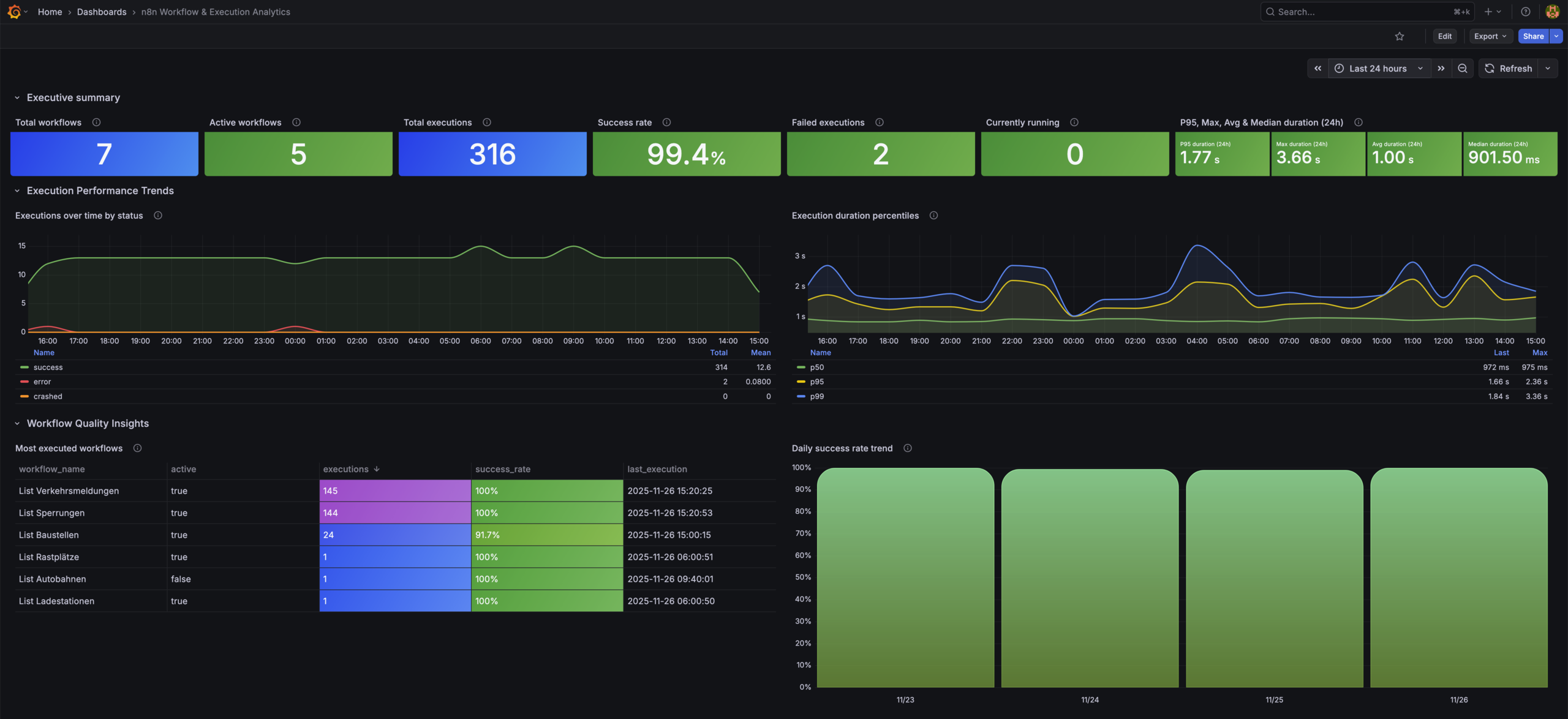Viewport: 1568px width, 719px height.
Task: Open the help question mark icon
Action: pos(1526,12)
